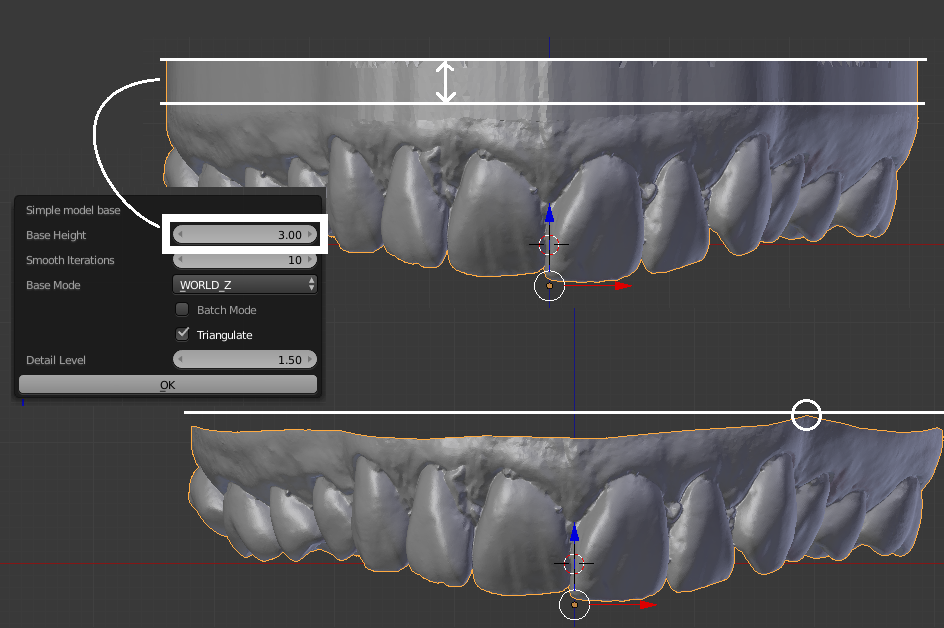This screenshot has width=944, height=628.
Task: Click the blue Z-axis arrow of upper gizmo
Action: tap(549, 213)
